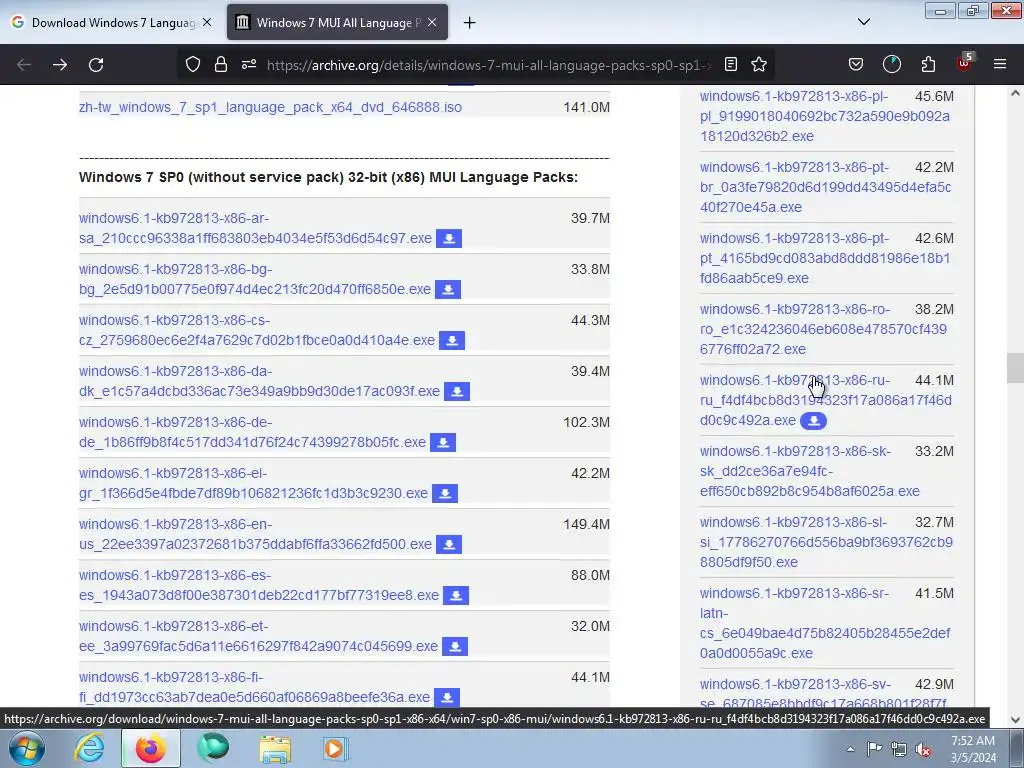Open x86-sk-sk exe link in sidebar

point(810,471)
